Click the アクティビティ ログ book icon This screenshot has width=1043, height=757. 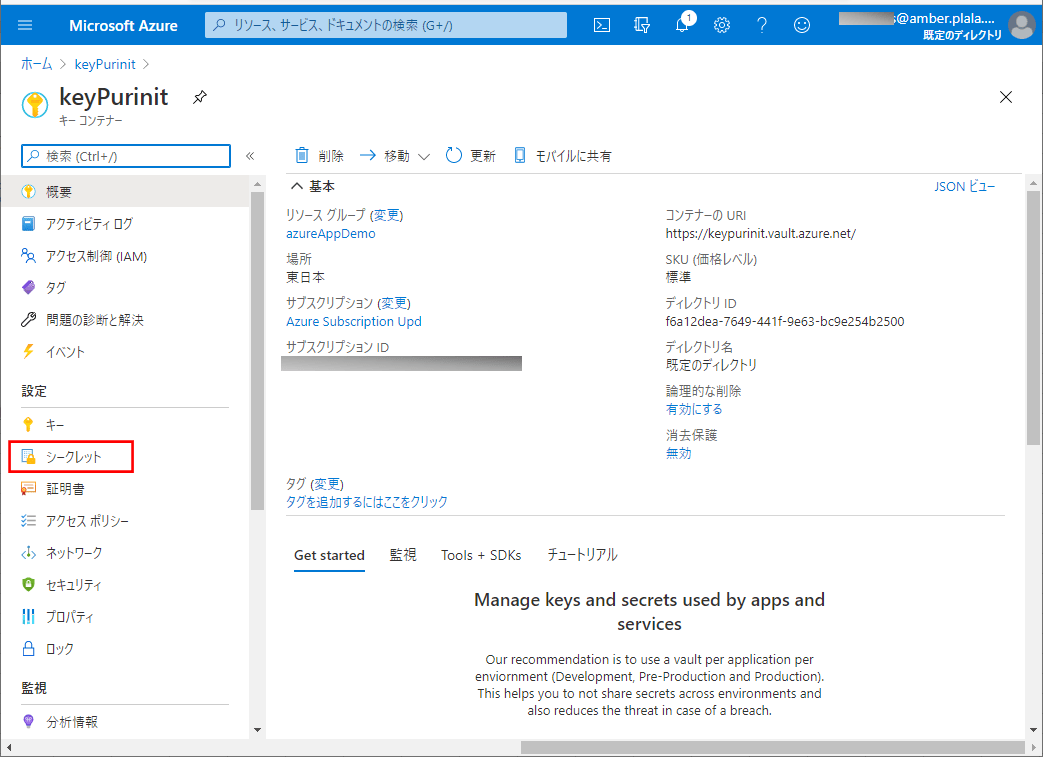point(28,224)
